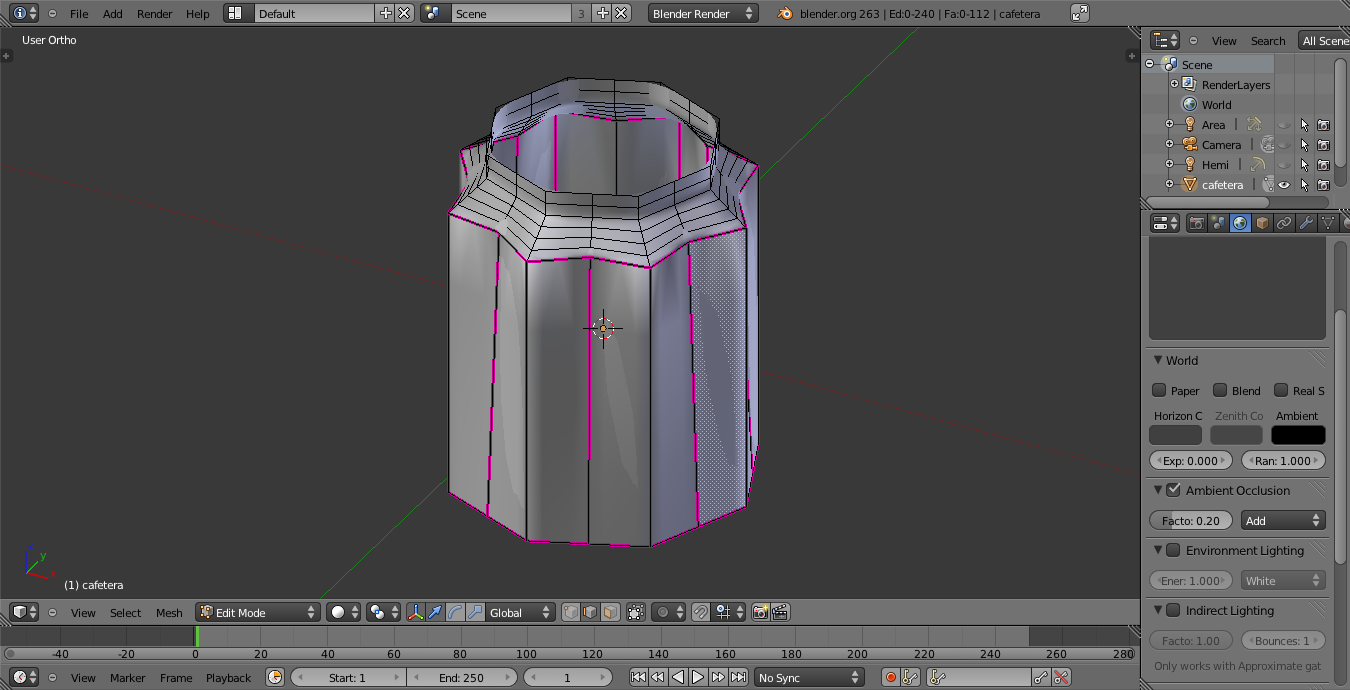Click the End frame 250 field
The height and width of the screenshot is (690, 1350).
point(461,677)
